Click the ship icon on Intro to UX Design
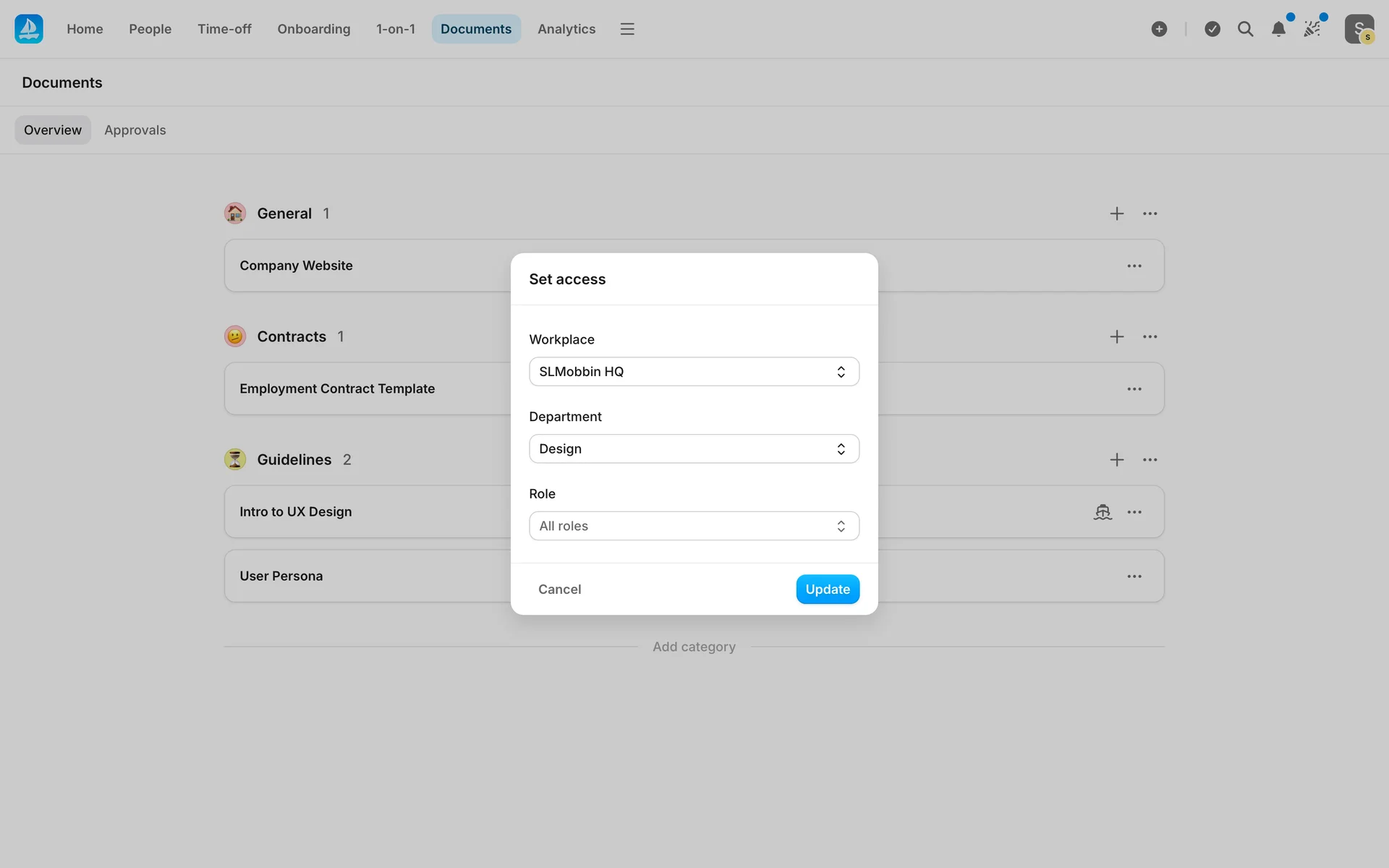 click(x=1103, y=512)
